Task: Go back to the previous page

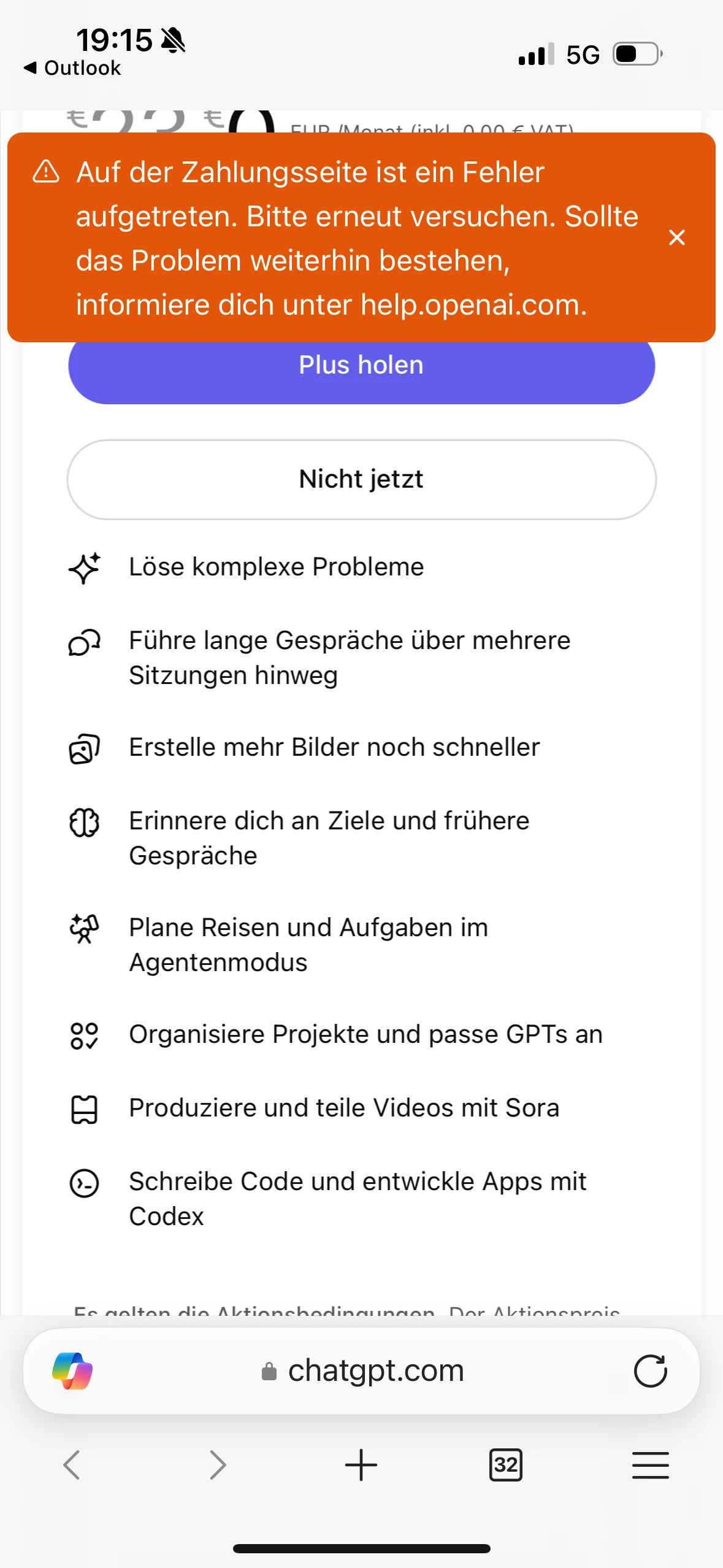Action: point(72,1465)
